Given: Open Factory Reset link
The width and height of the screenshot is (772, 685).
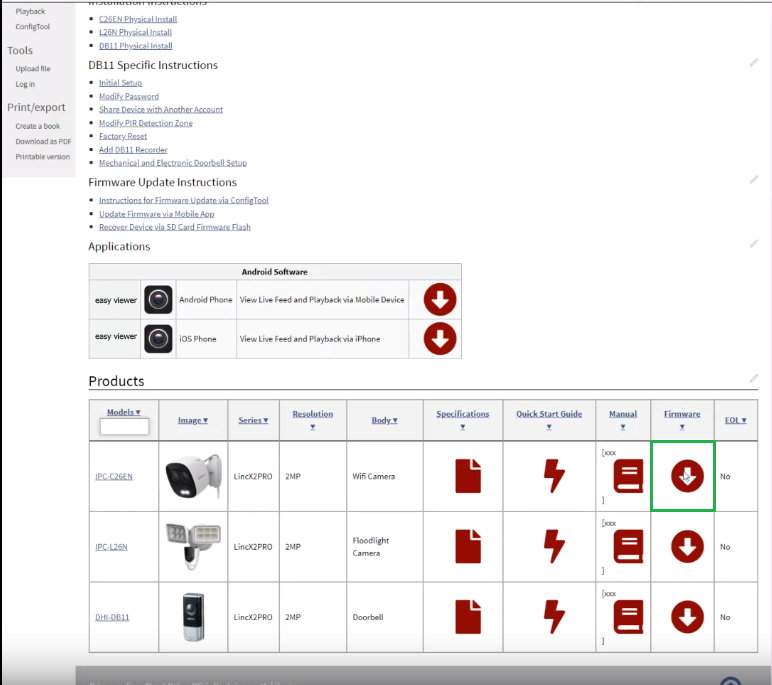Looking at the screenshot, I should point(123,136).
